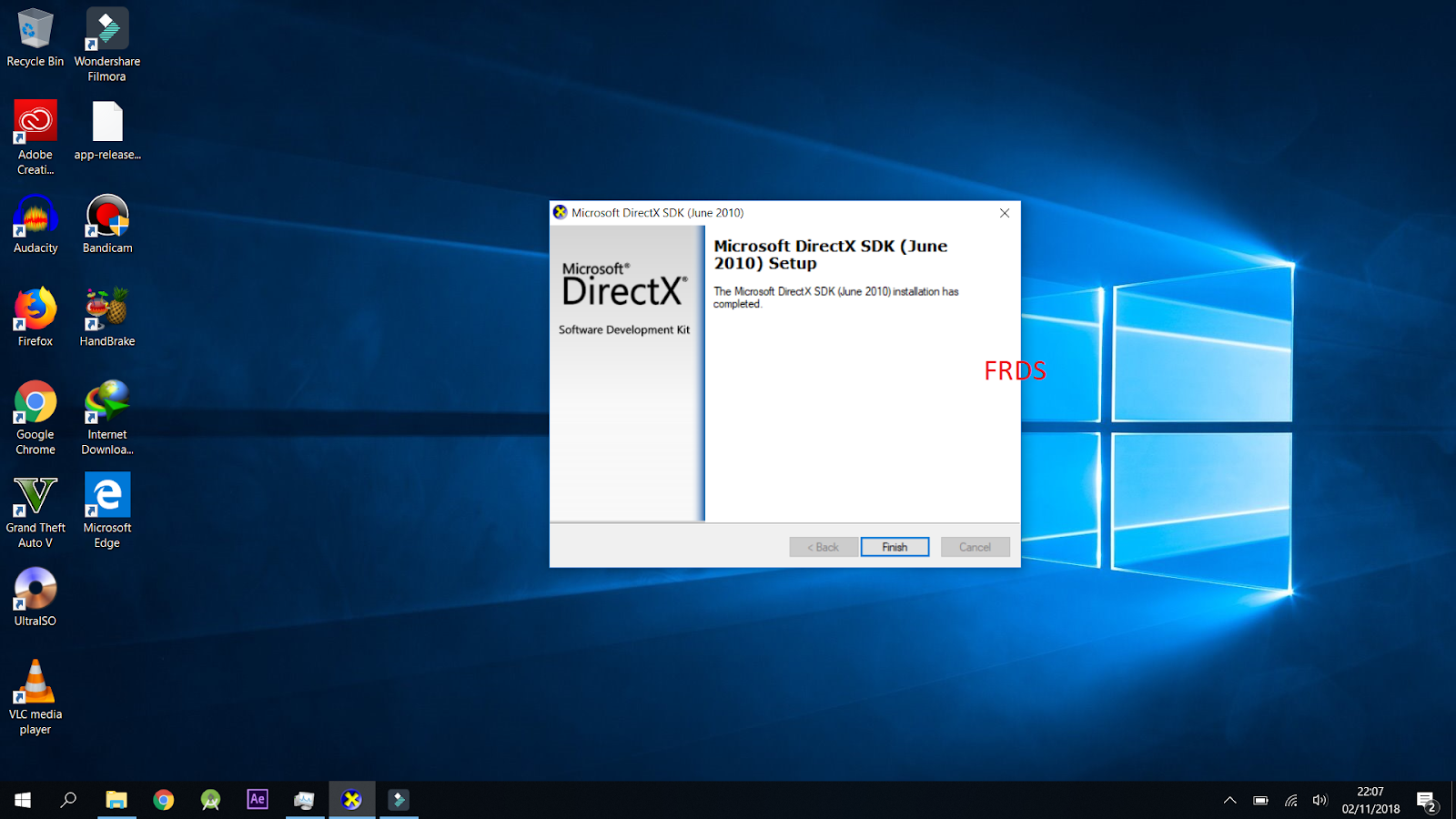Open File Explorer from the taskbar
The height and width of the screenshot is (819, 1456).
tap(116, 800)
